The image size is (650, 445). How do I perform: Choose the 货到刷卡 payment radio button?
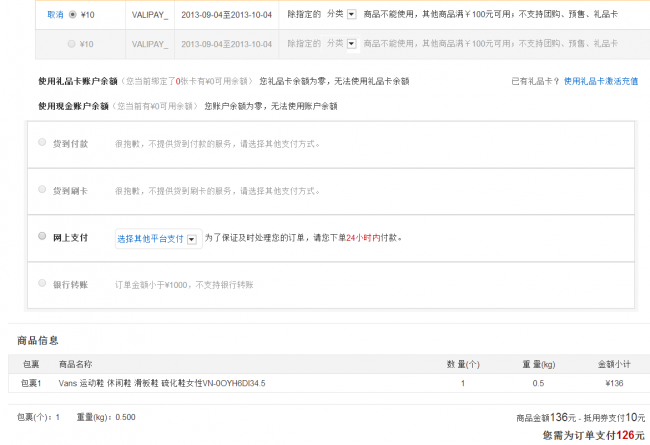tap(42, 189)
